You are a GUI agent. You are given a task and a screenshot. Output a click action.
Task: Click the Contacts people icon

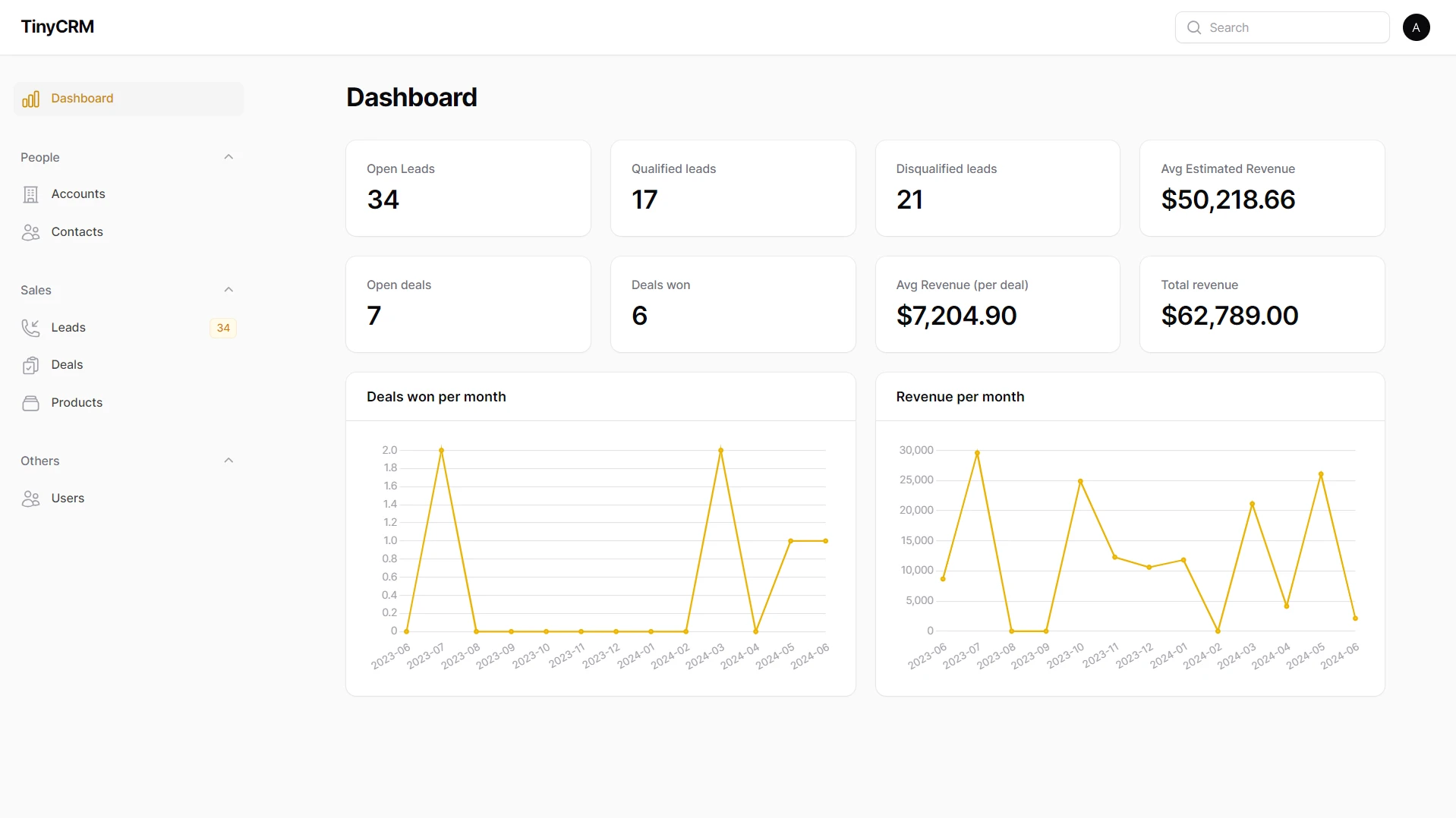(x=30, y=232)
